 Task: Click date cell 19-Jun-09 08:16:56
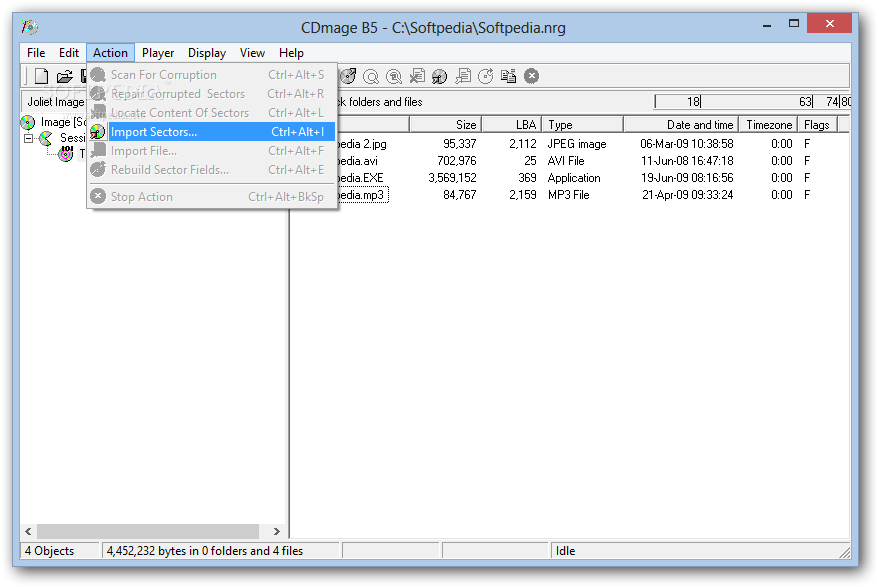687,178
